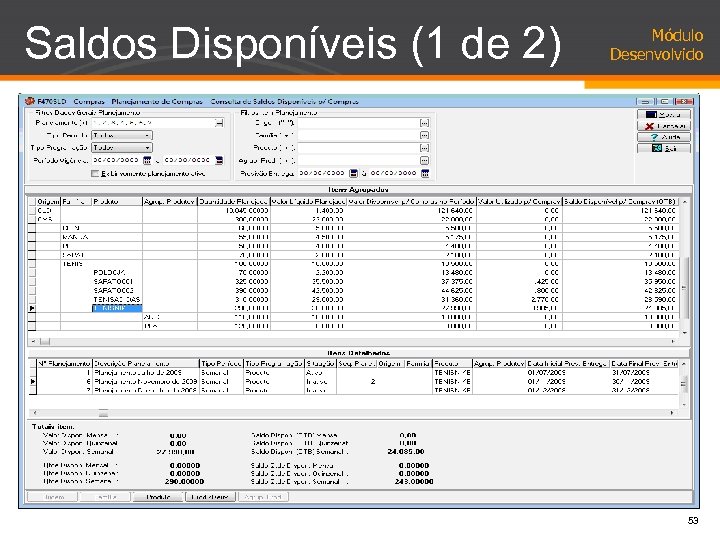Screen dimensions: 720x540
Task: Click the Ajuda help button
Action: pyautogui.click(x=664, y=137)
